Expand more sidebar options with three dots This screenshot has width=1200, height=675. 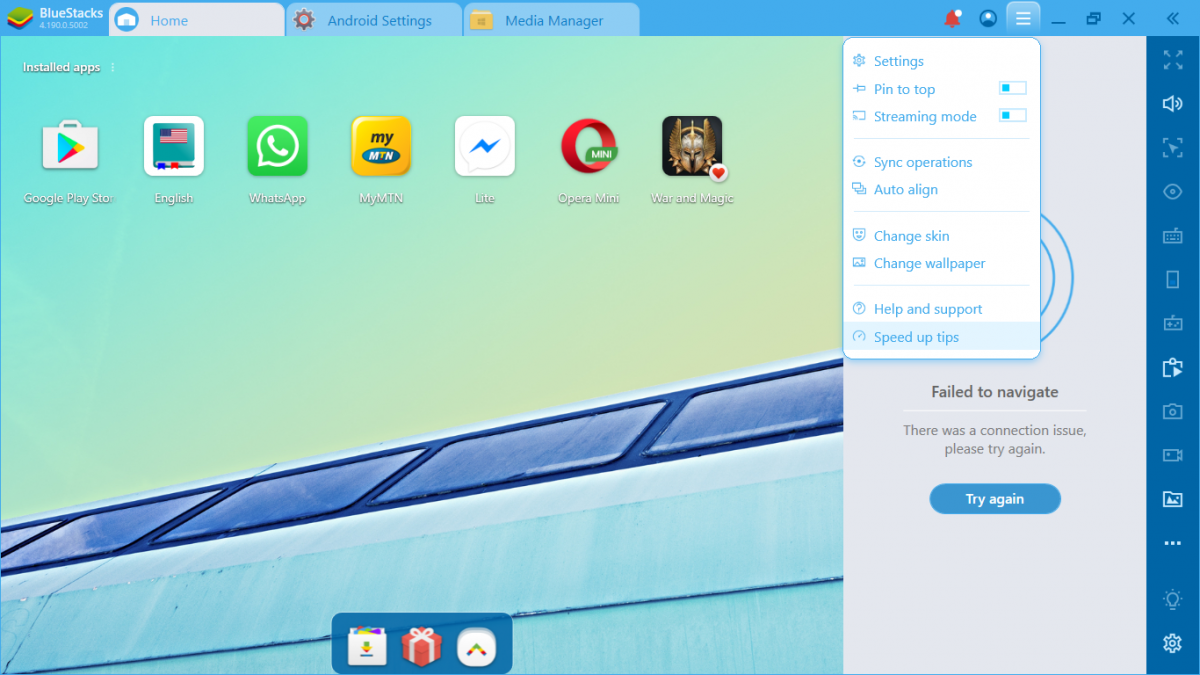[1172, 544]
